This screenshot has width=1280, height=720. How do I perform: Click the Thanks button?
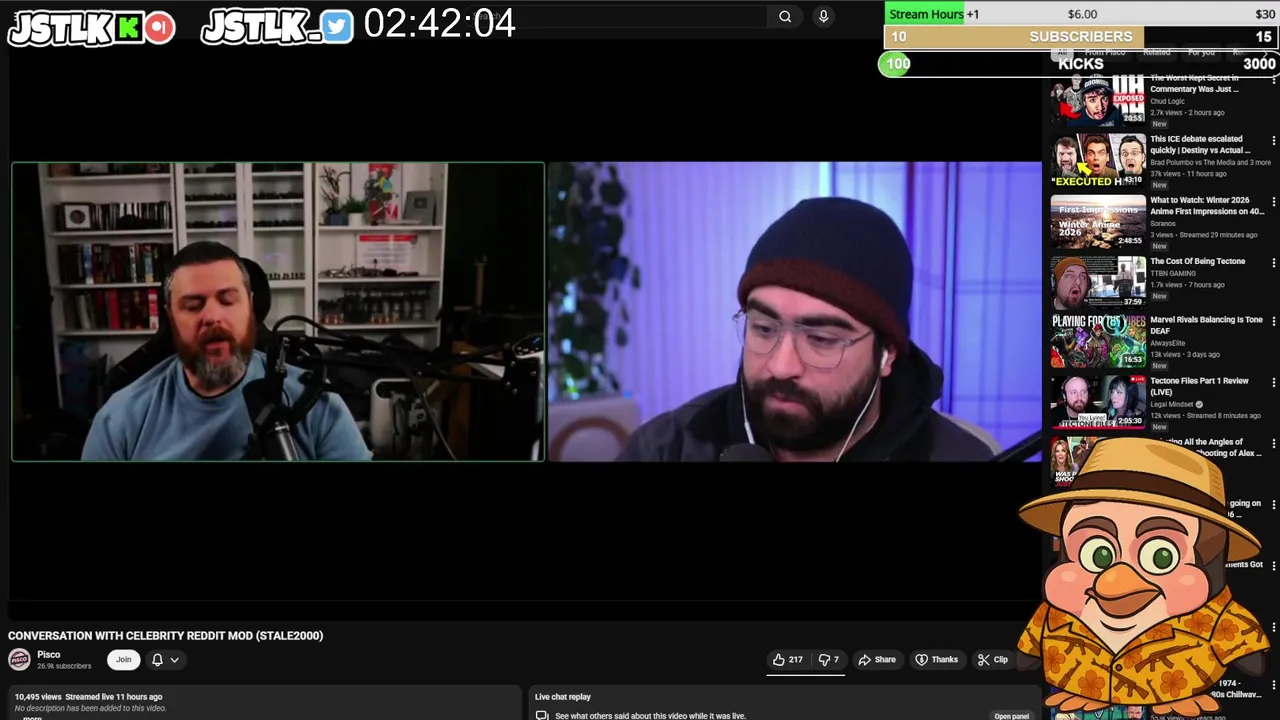(937, 659)
